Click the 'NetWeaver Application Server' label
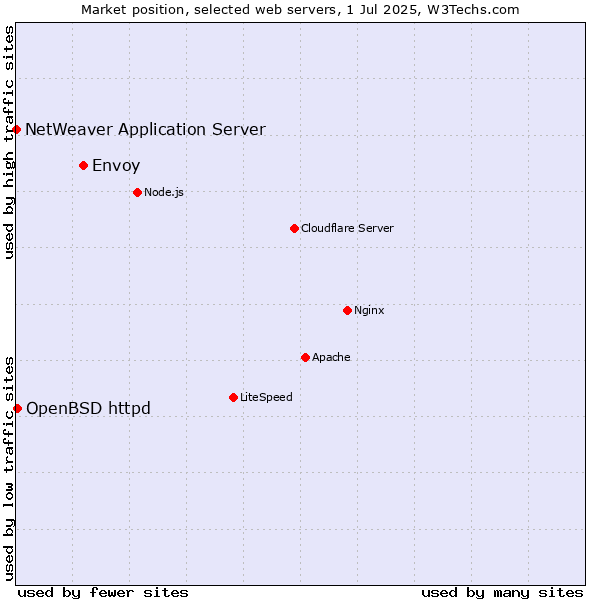The width and height of the screenshot is (600, 600). click(x=145, y=130)
